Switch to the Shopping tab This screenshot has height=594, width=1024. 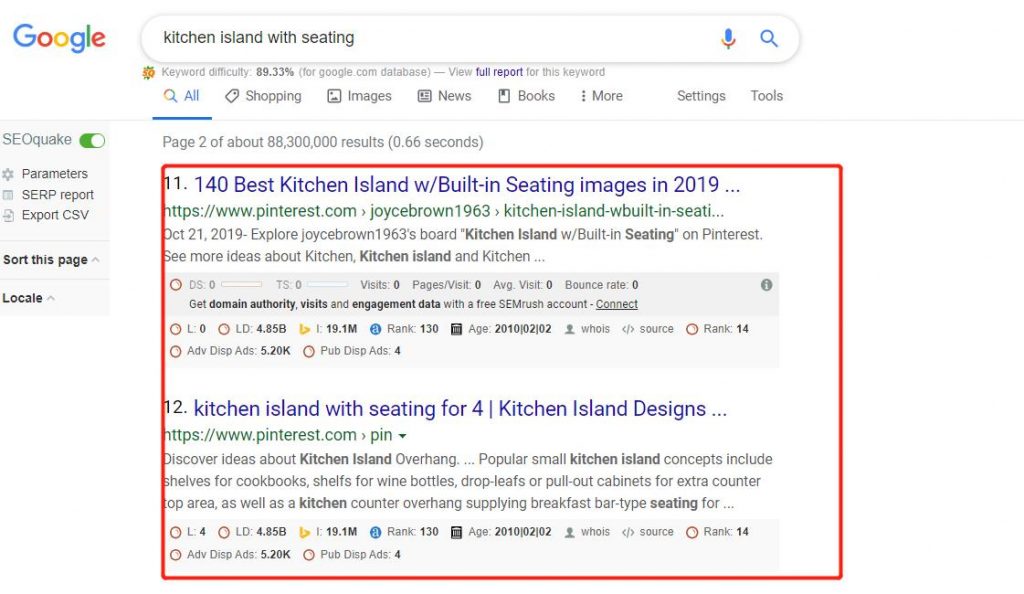(263, 96)
